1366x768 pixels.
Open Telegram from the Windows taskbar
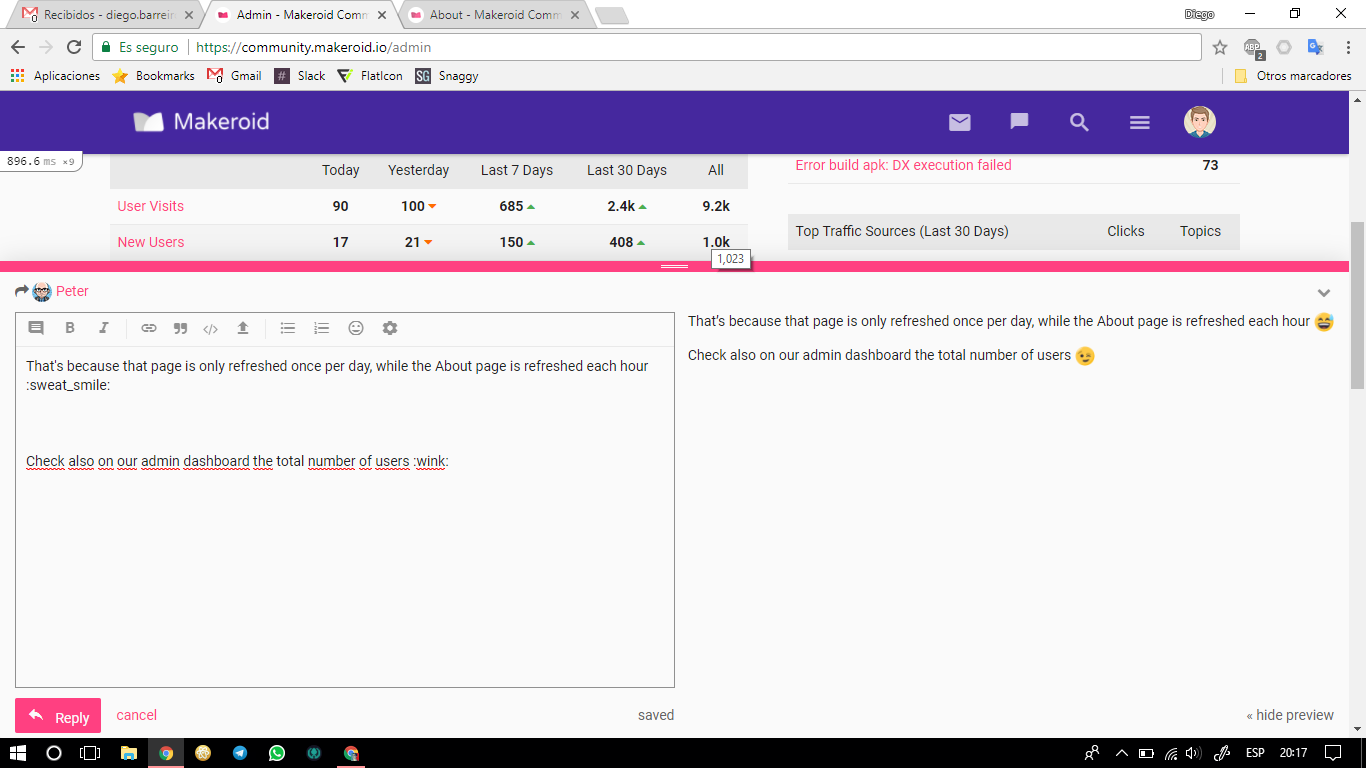coord(240,753)
